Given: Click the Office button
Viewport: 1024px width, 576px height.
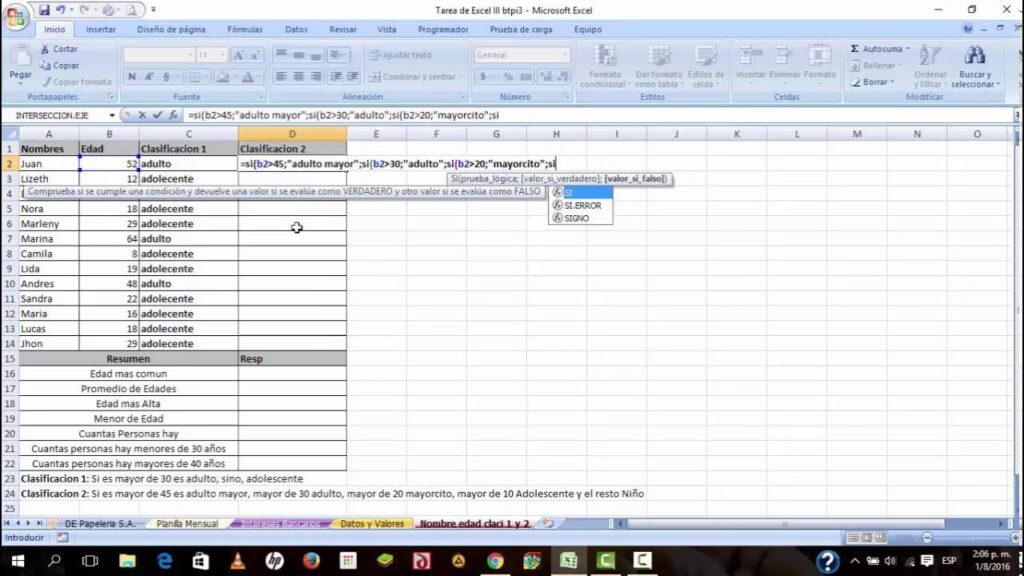Looking at the screenshot, I should [x=18, y=16].
